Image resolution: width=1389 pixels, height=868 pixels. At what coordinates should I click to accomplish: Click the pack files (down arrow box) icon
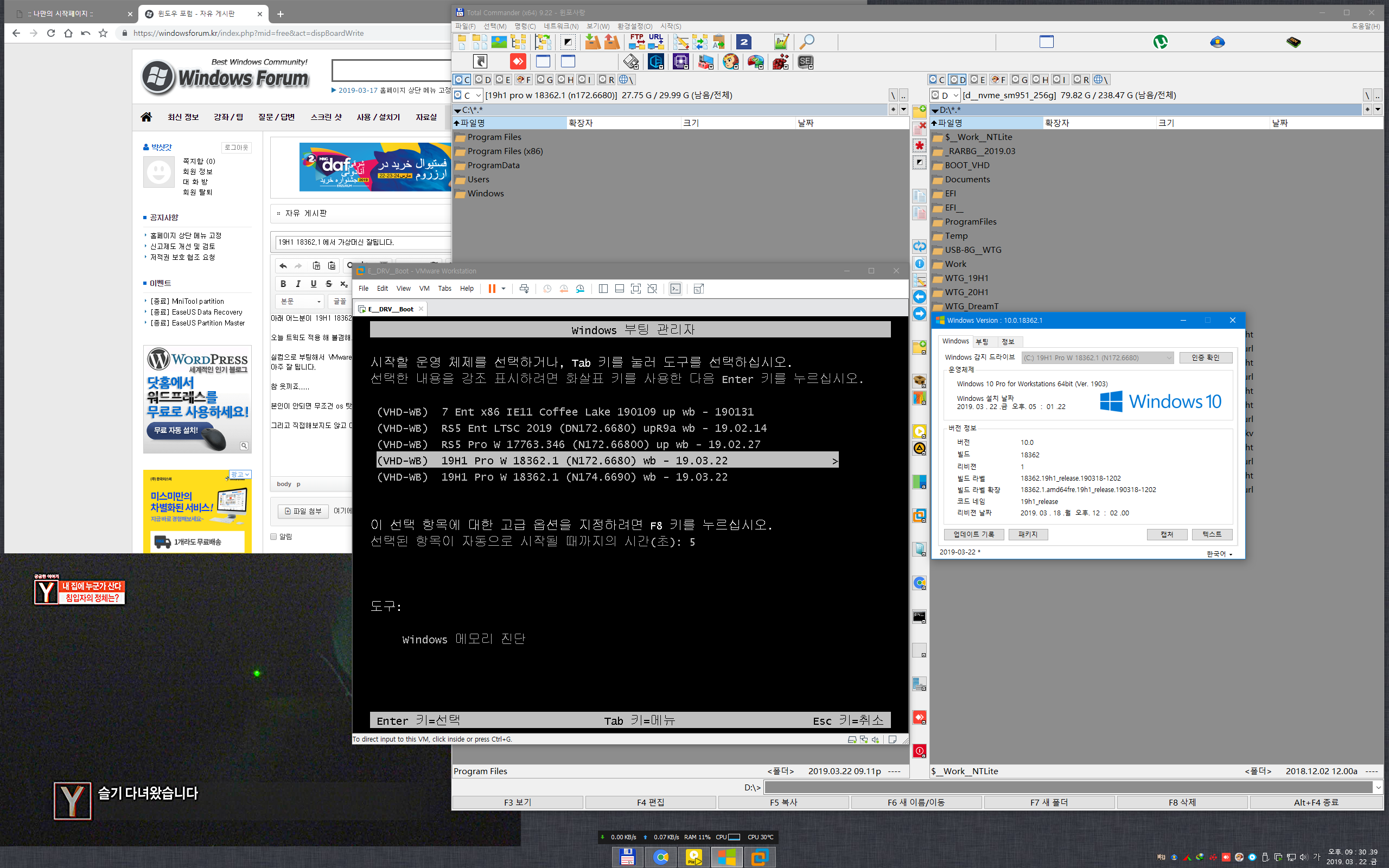(x=592, y=41)
